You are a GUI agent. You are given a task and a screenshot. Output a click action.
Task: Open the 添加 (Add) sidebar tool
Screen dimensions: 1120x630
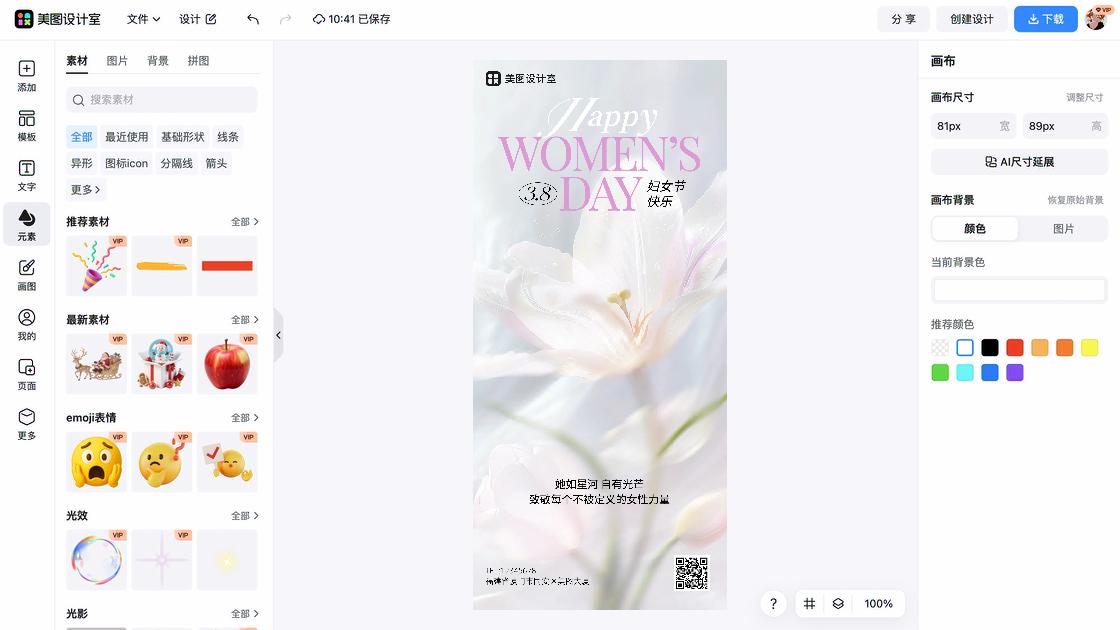coord(26,76)
